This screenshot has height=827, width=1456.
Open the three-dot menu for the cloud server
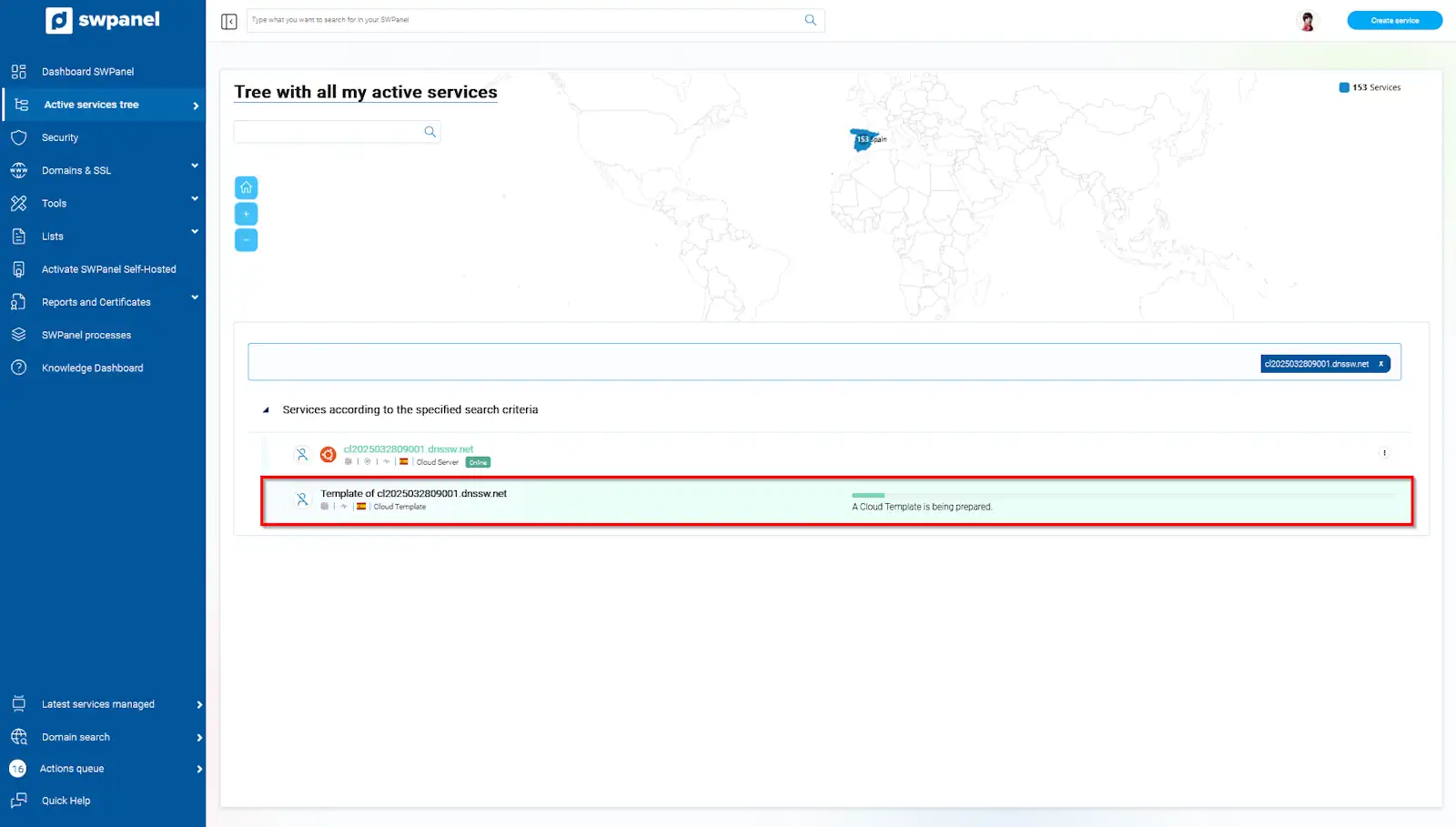1384,453
